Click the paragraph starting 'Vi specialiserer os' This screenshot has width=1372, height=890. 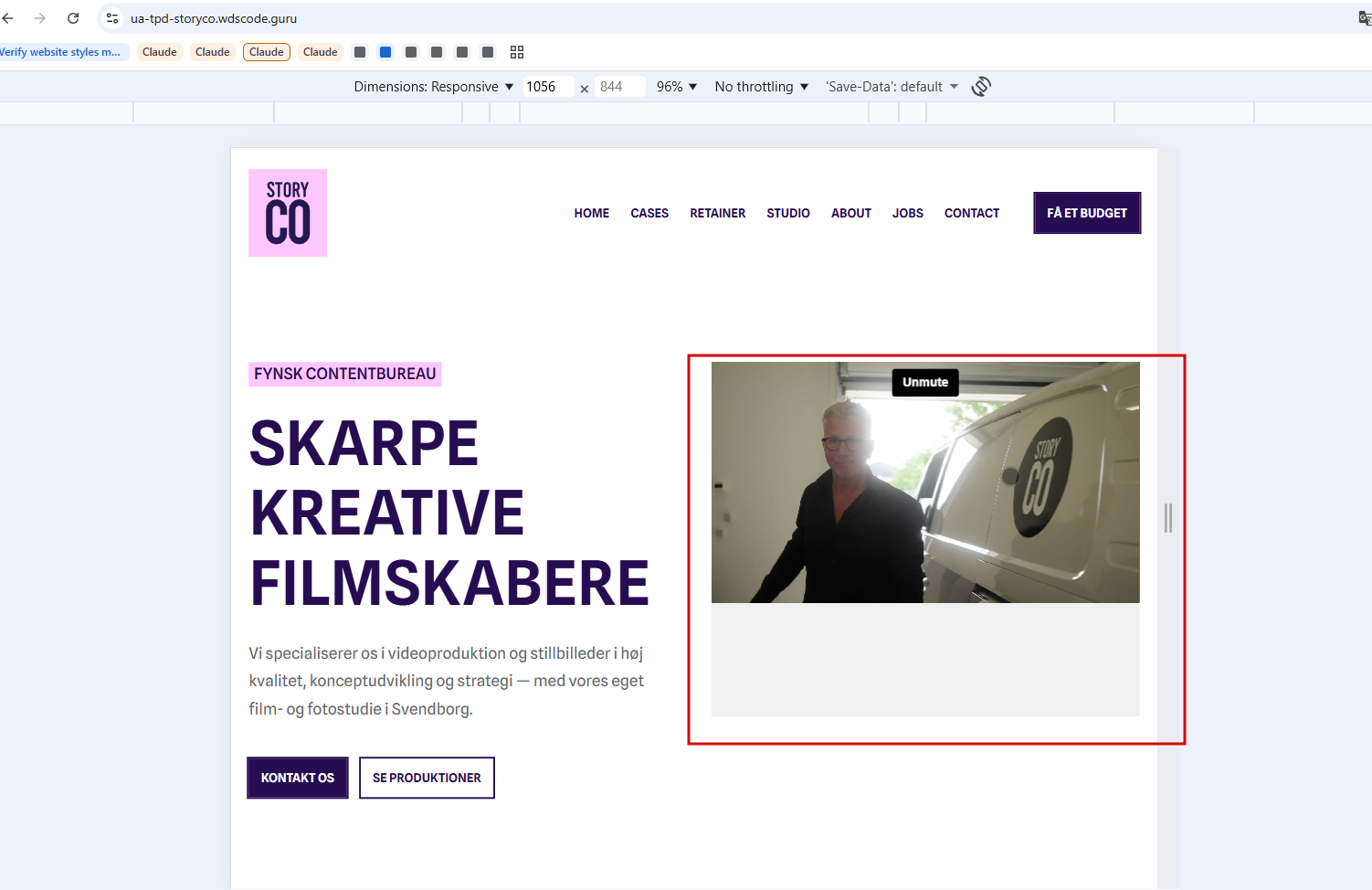coord(447,681)
